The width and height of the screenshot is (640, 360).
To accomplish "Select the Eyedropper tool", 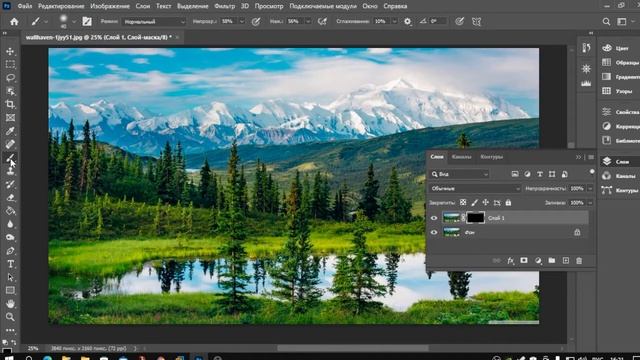I will tap(10, 131).
